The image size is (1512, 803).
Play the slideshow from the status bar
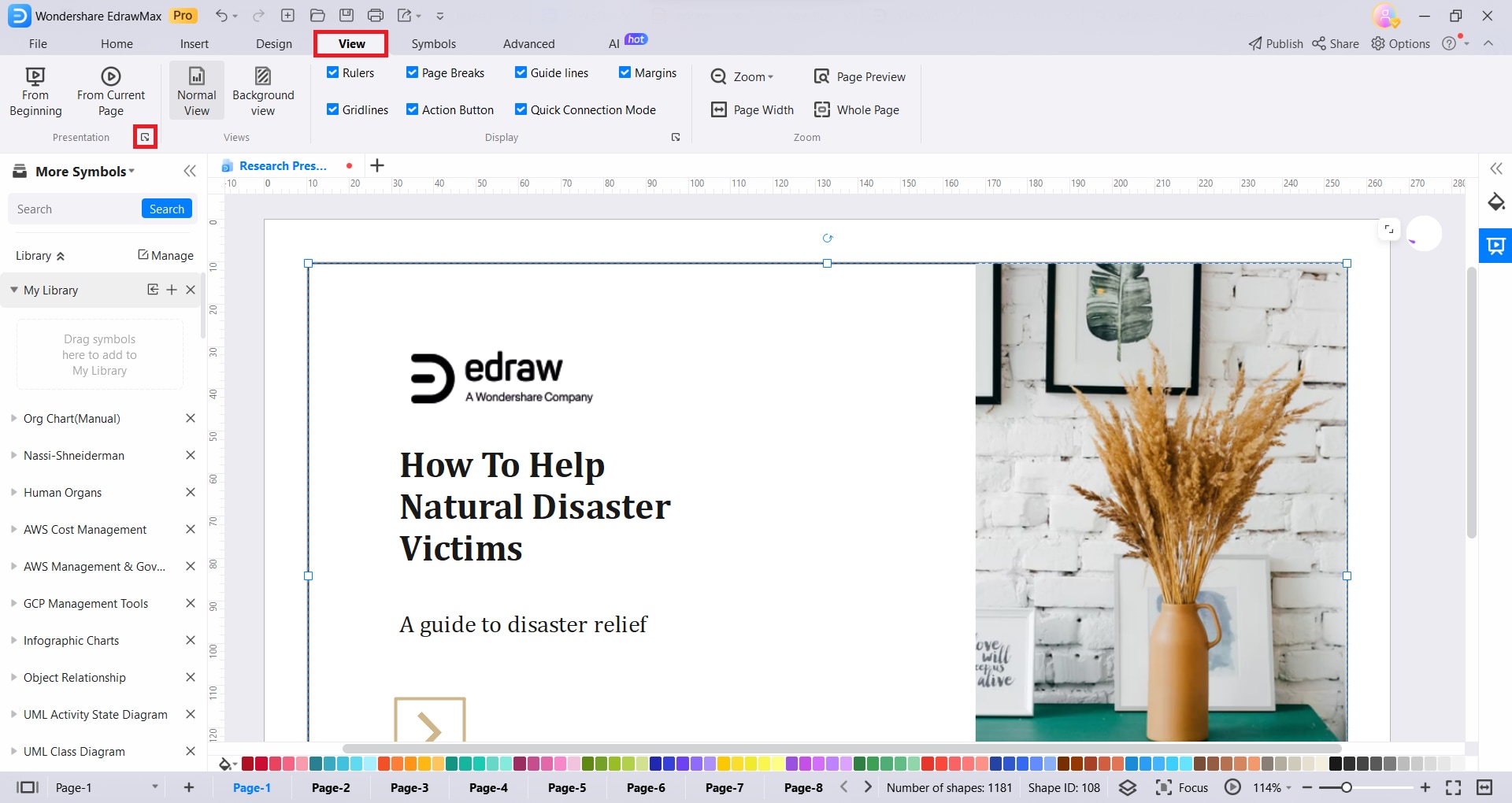point(1233,787)
